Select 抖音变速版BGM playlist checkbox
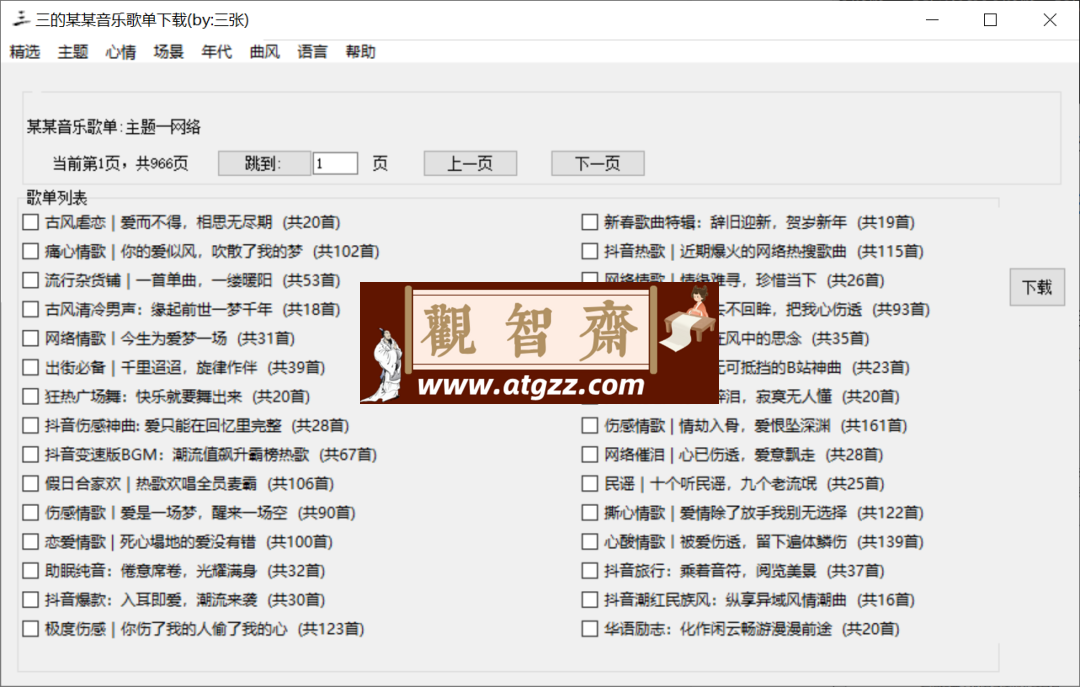The image size is (1080, 687). (30, 454)
